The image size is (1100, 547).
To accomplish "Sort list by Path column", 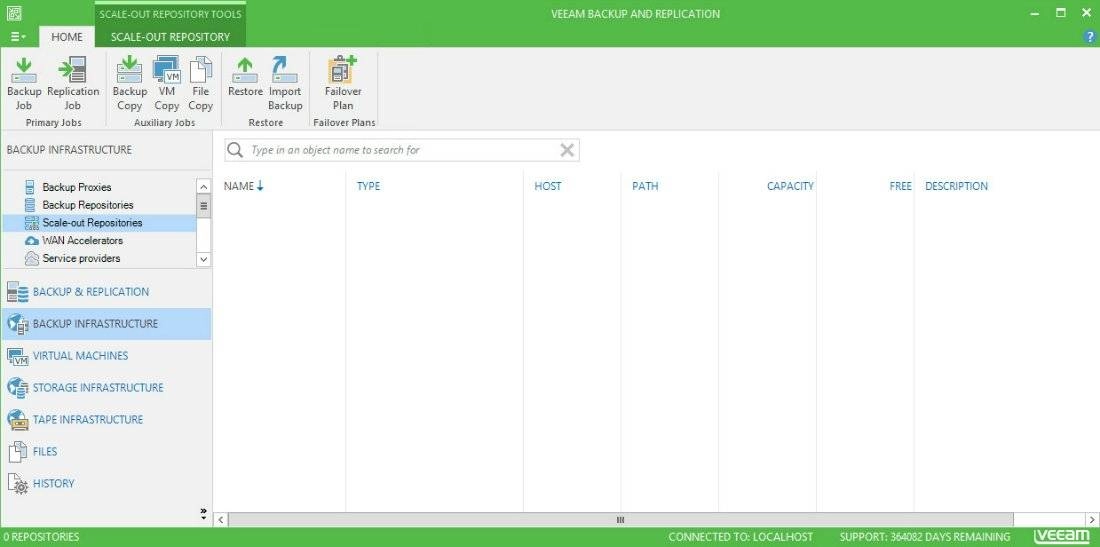I will [645, 186].
